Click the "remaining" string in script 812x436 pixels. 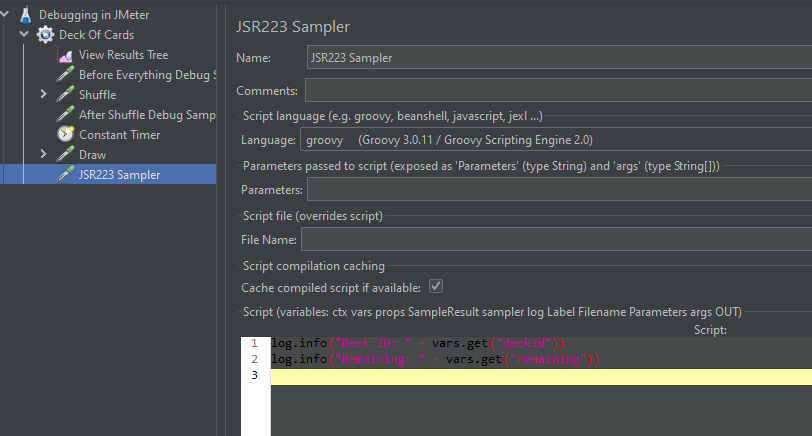tap(548, 359)
